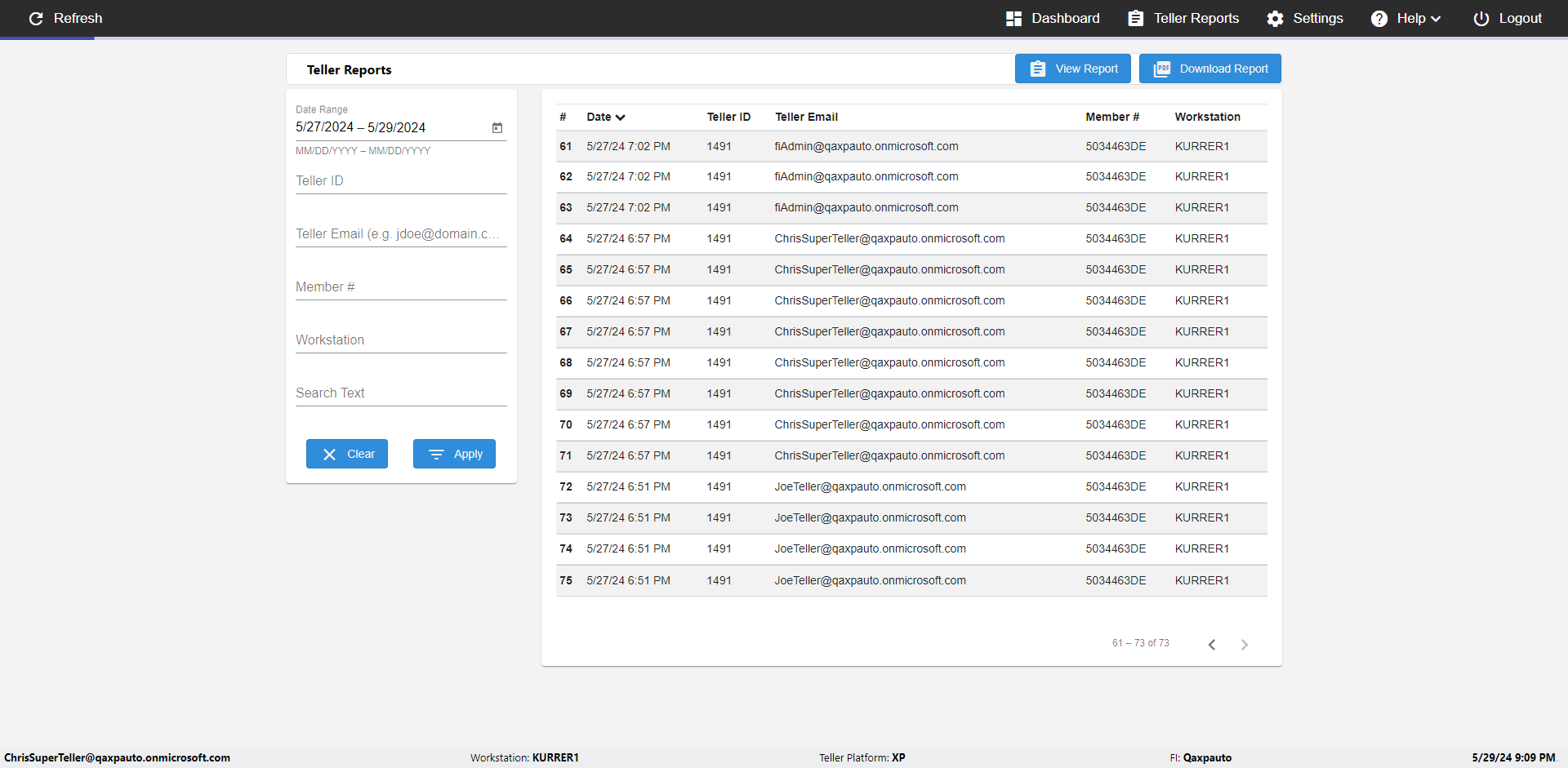
Task: Click the FI: Qaxpauto status bar entry
Action: point(1200,757)
